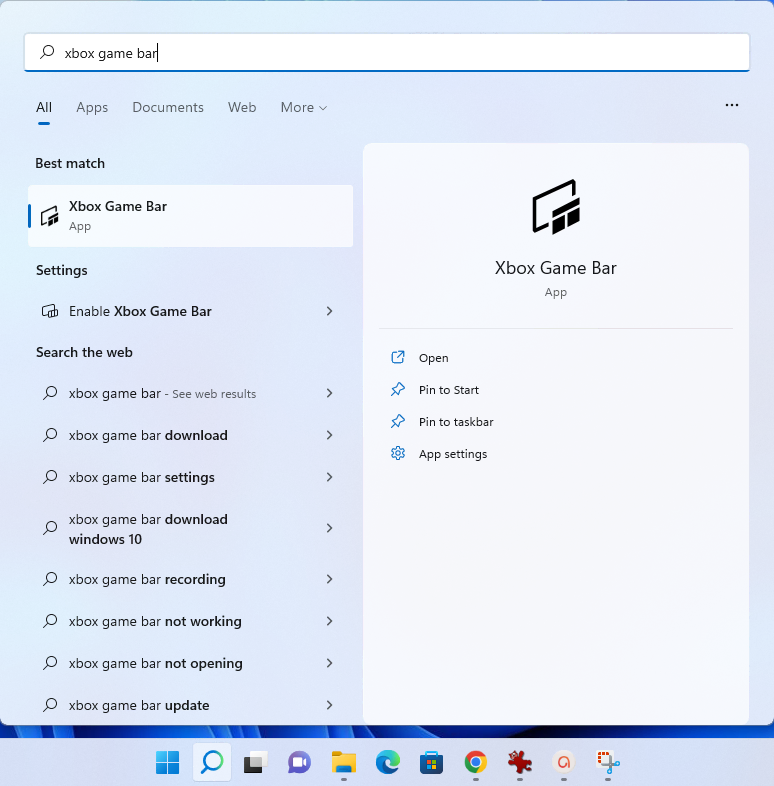
Task: Open Snipping Tool from the taskbar
Action: [x=608, y=762]
